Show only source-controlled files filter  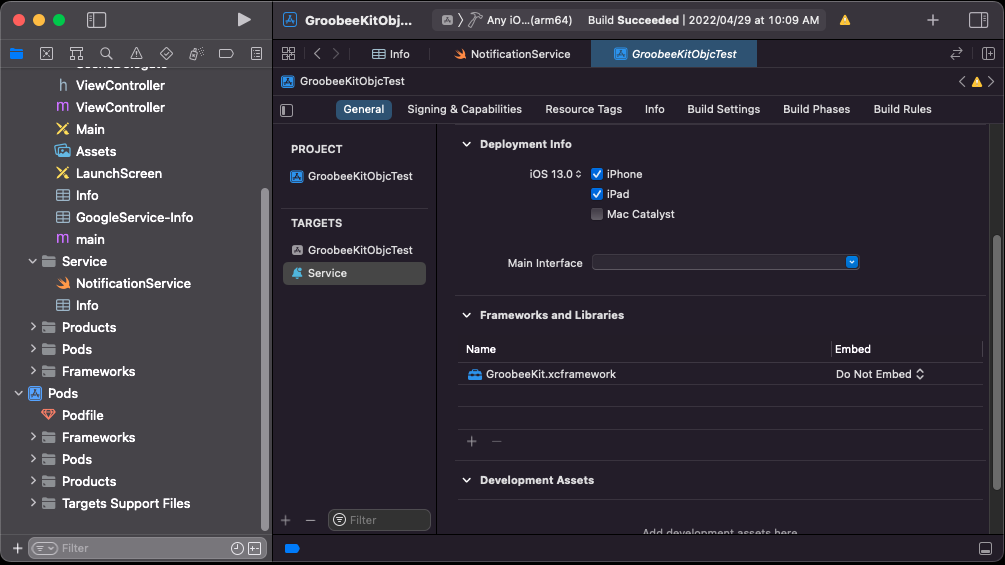pos(254,548)
